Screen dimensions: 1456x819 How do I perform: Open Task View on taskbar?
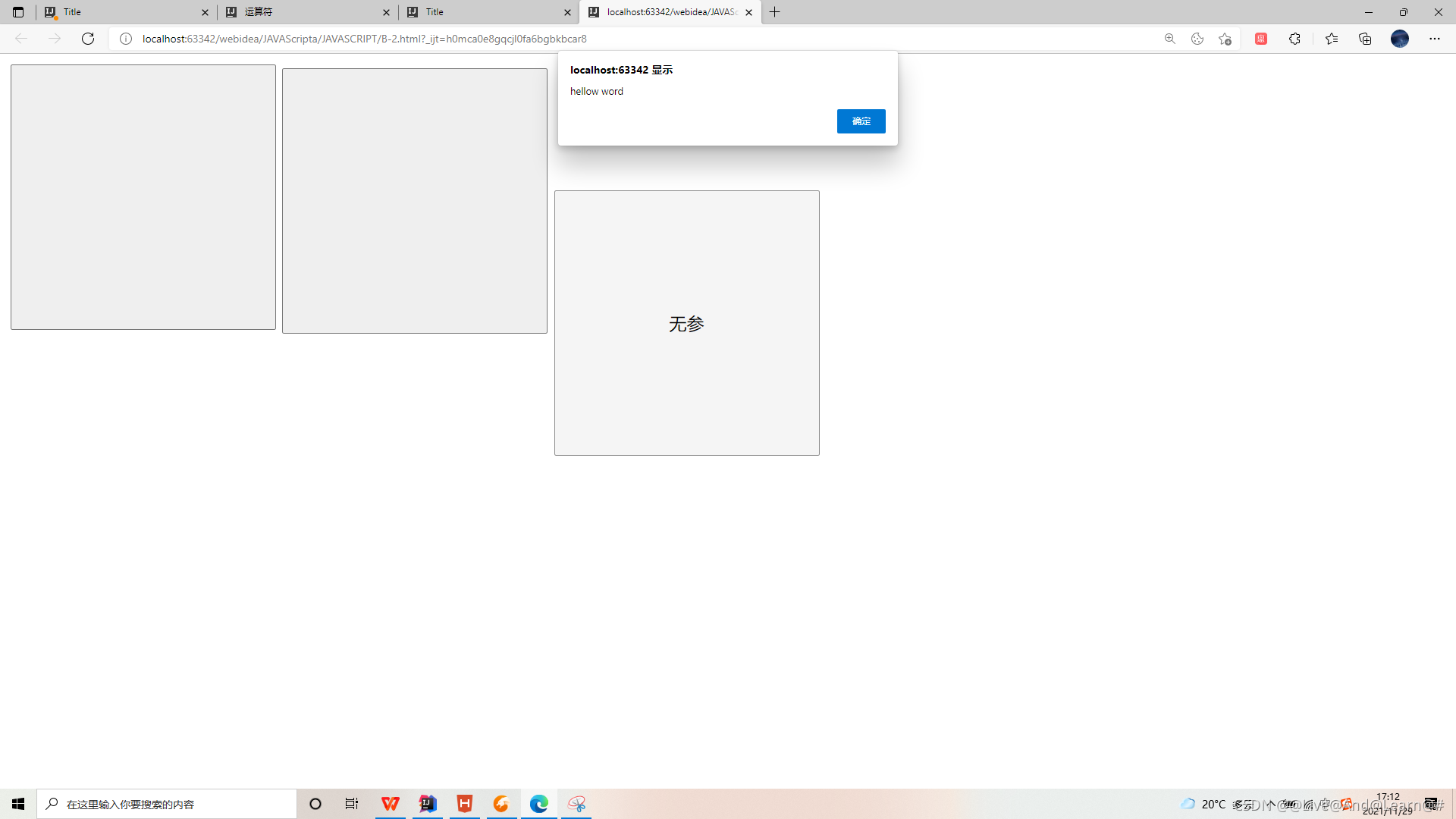point(352,804)
